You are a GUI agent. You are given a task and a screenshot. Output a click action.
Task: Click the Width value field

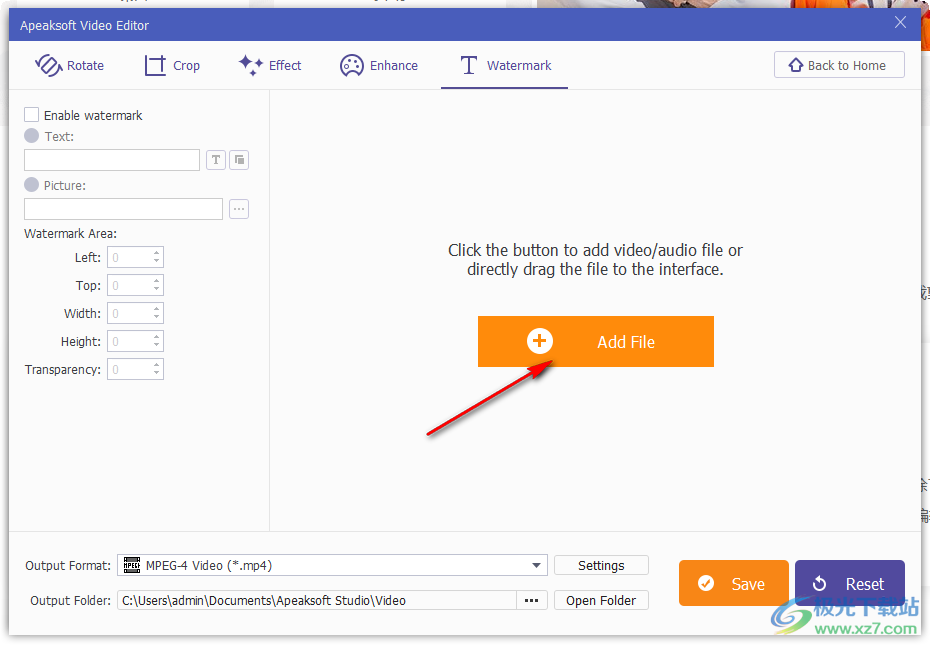tap(129, 313)
